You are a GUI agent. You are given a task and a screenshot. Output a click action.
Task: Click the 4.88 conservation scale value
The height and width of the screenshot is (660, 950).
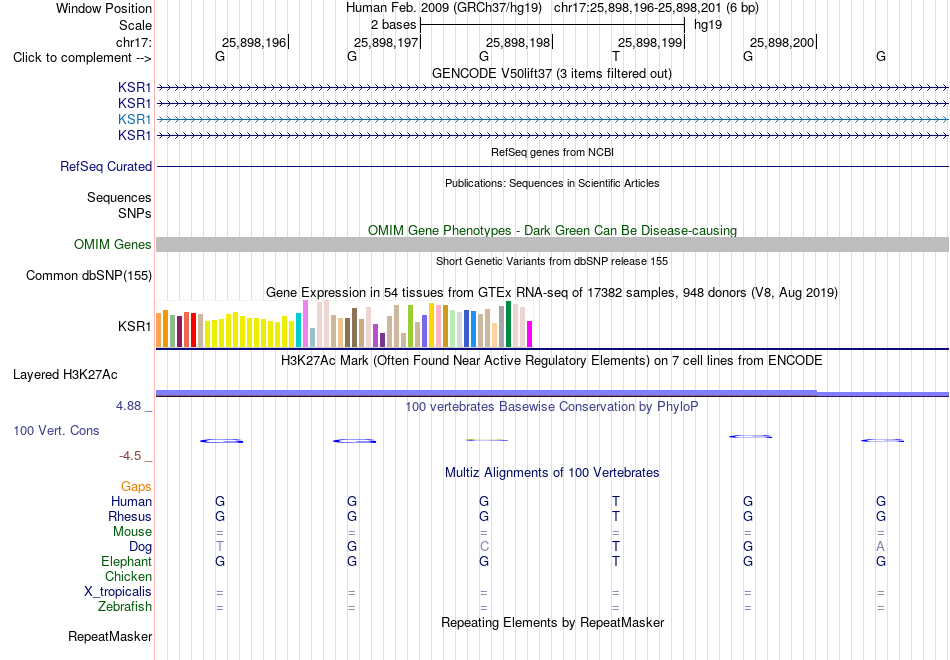coord(128,406)
